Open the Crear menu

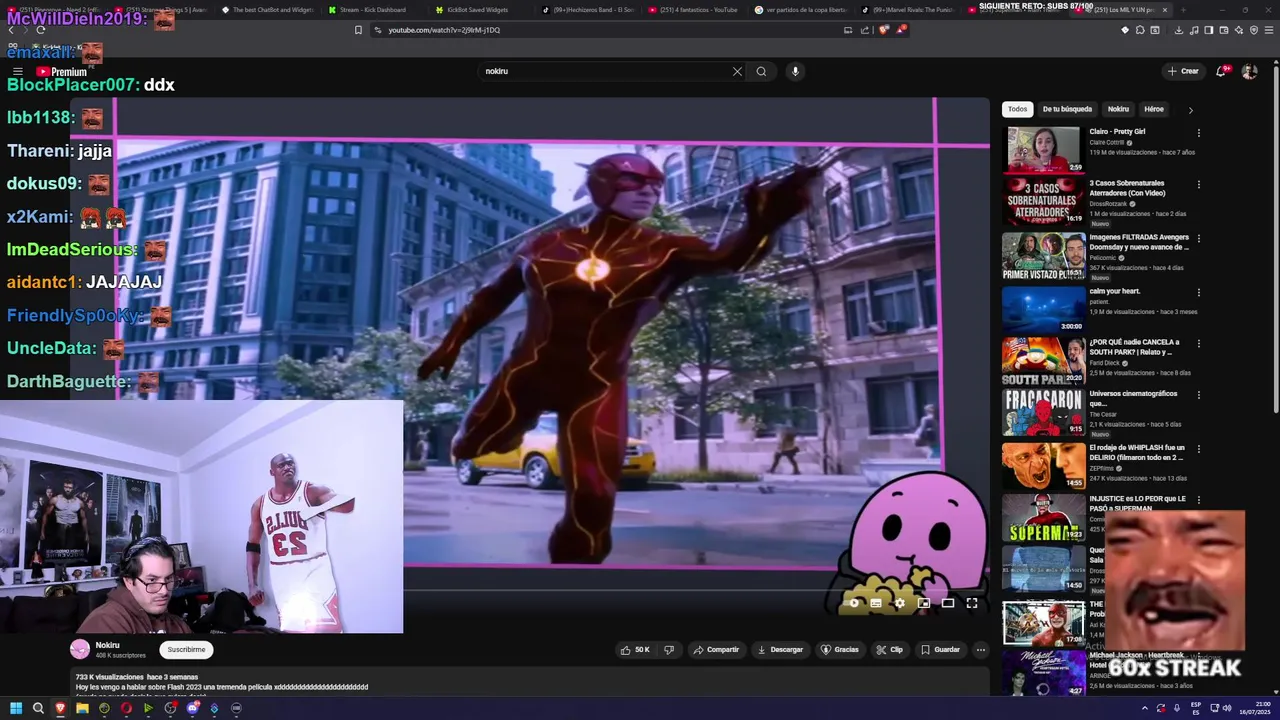[x=1182, y=71]
